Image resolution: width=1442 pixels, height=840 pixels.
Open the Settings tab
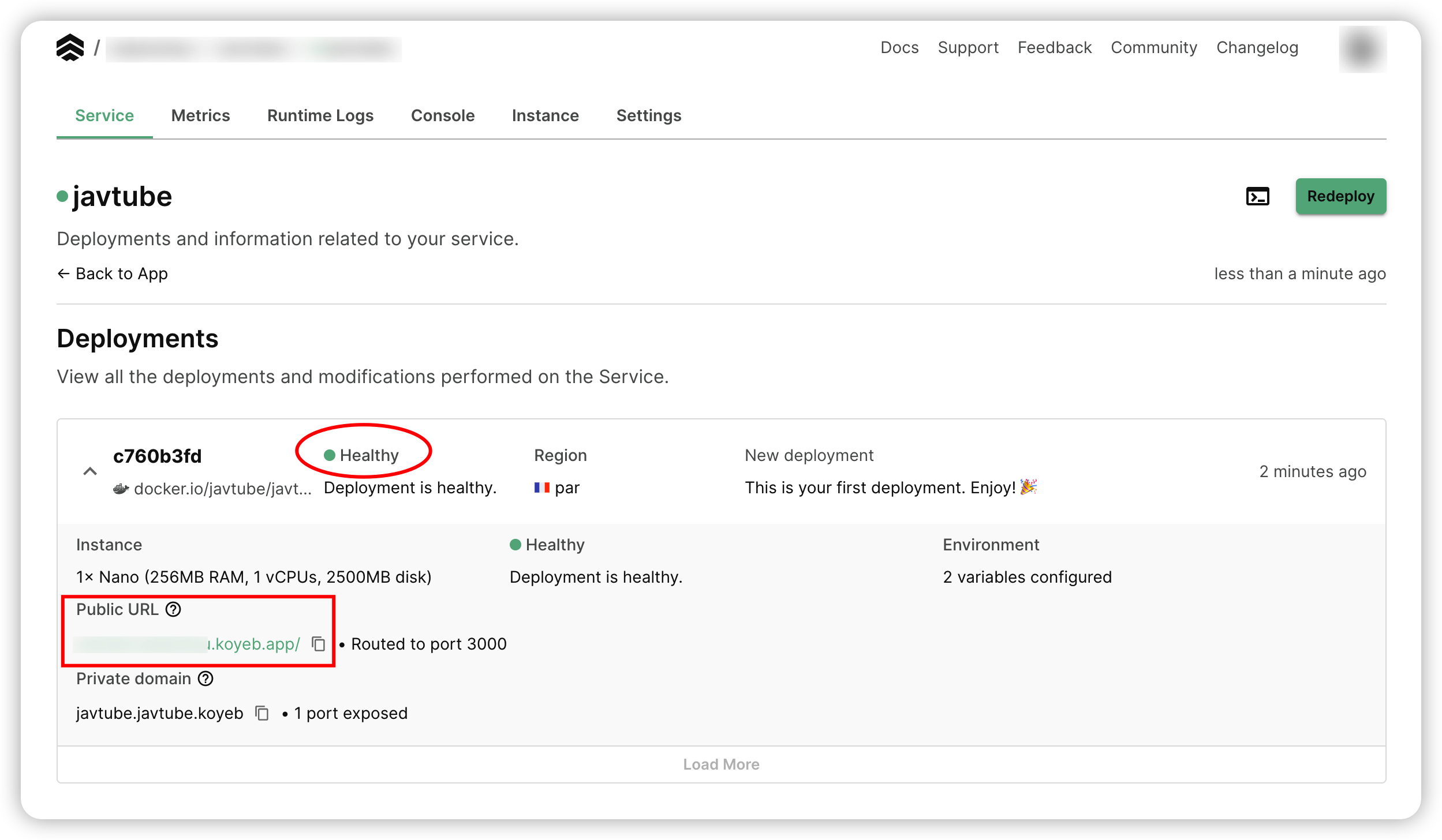tap(648, 115)
